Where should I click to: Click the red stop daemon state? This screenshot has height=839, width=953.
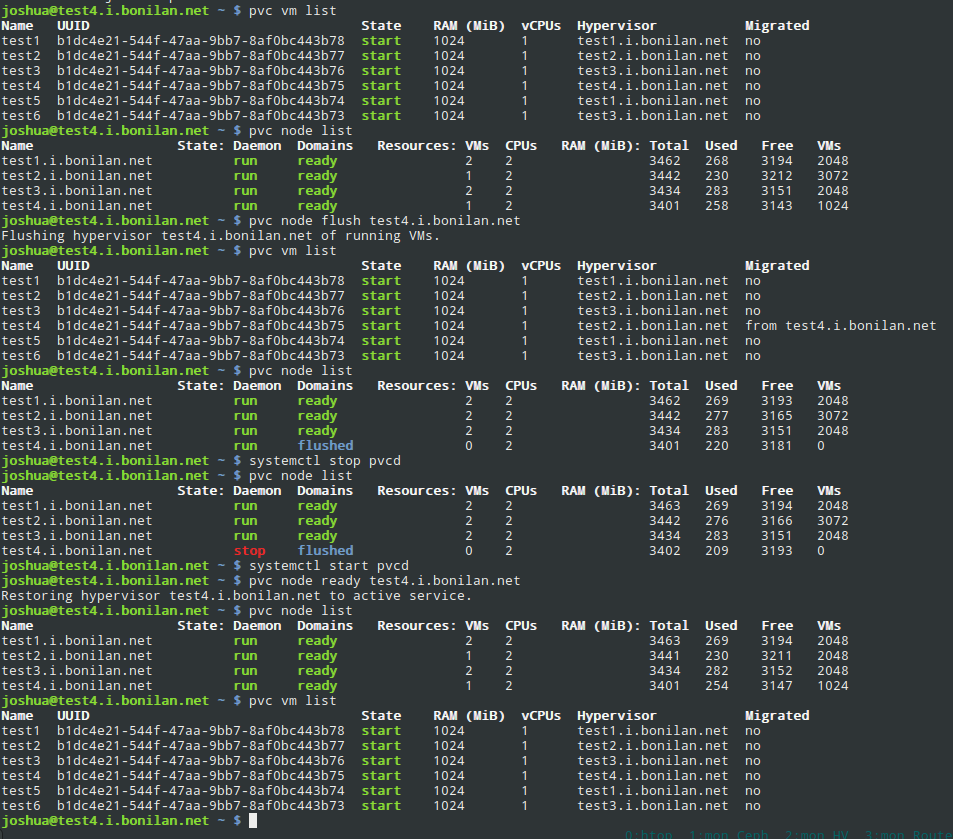pyautogui.click(x=249, y=551)
